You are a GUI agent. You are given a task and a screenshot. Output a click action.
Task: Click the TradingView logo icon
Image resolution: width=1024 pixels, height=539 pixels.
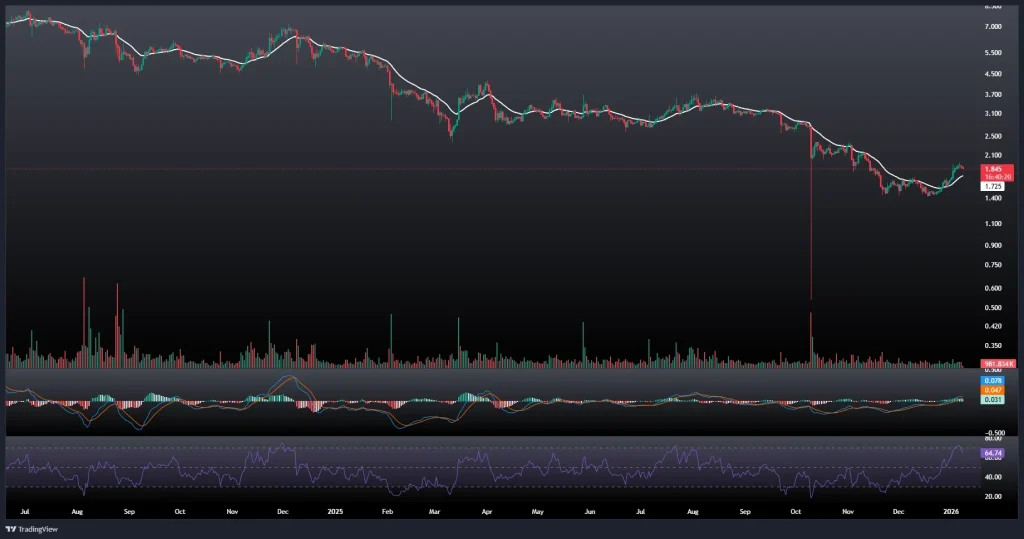point(11,529)
